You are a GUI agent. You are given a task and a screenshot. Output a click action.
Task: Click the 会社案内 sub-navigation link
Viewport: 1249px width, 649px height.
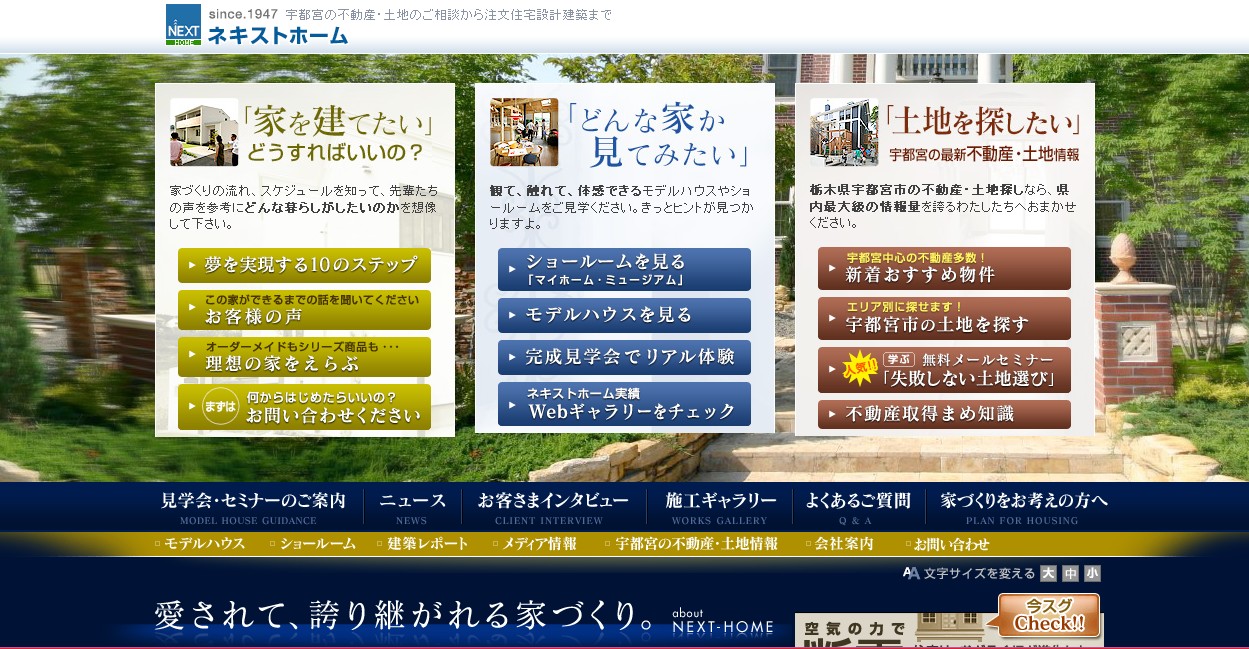843,544
